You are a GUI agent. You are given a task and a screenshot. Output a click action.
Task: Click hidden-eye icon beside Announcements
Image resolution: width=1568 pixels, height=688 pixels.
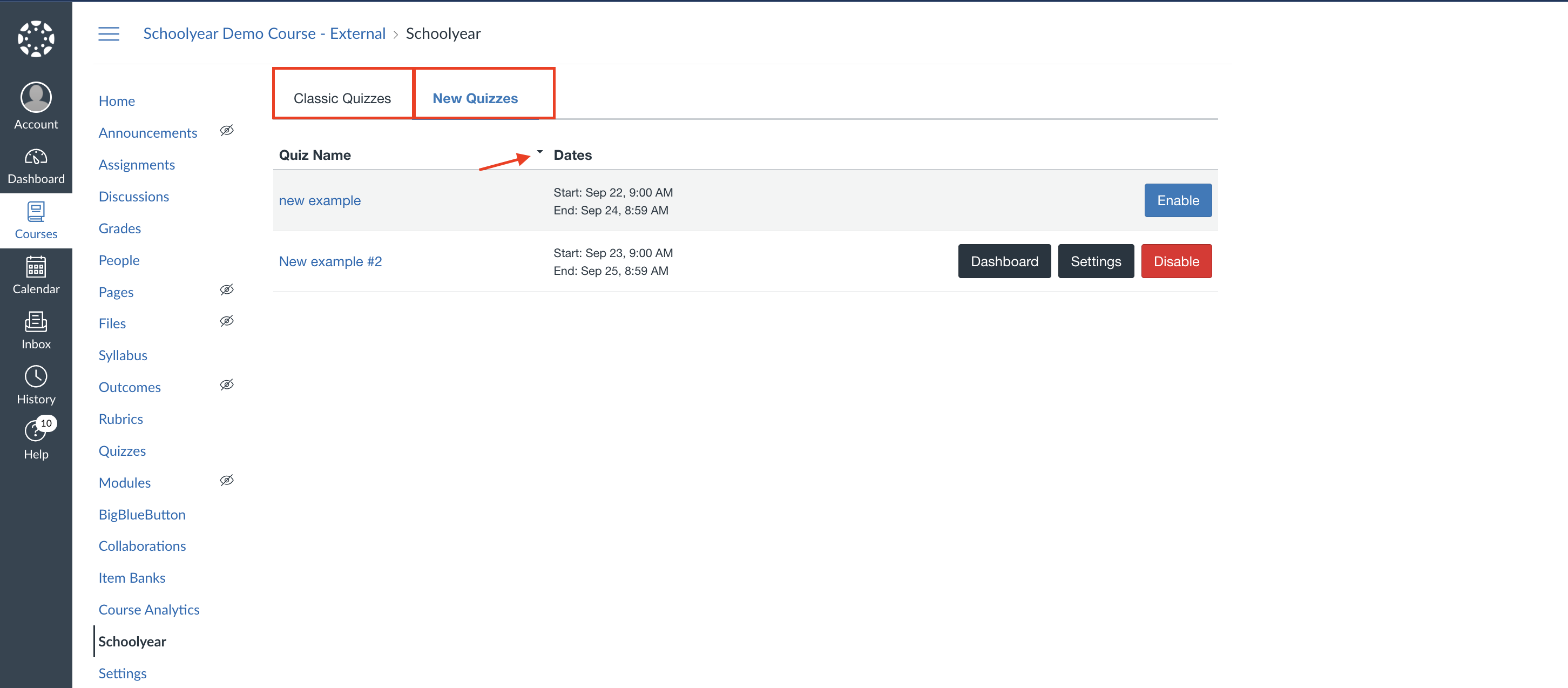click(226, 130)
